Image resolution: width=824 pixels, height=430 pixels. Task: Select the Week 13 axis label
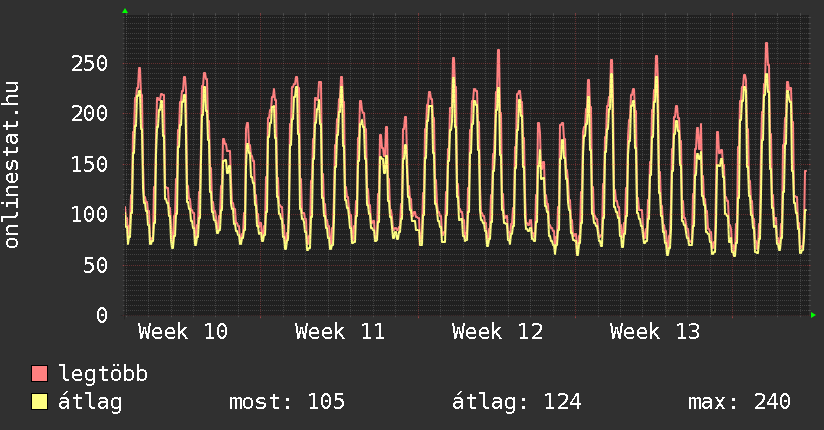[655, 331]
